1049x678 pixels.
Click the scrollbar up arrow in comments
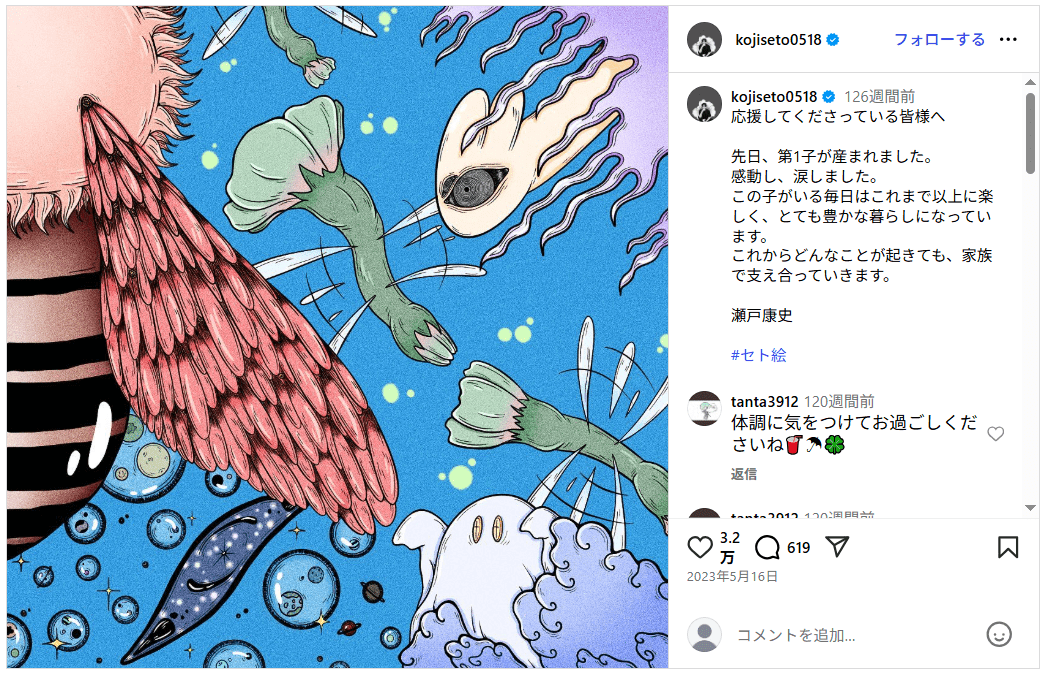click(1030, 82)
